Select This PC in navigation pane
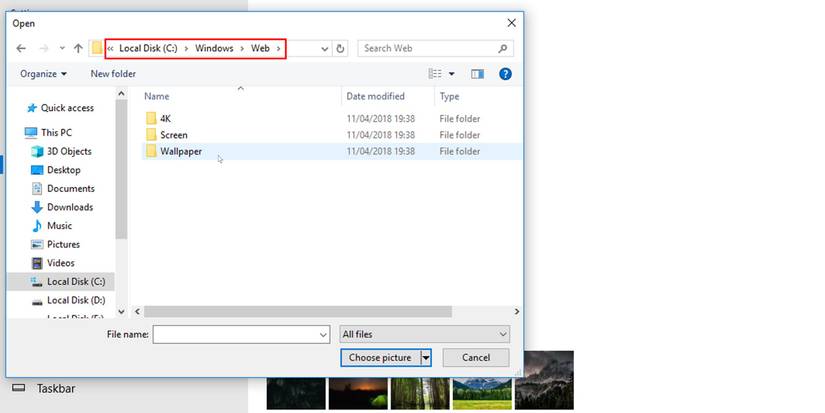 pyautogui.click(x=48, y=133)
